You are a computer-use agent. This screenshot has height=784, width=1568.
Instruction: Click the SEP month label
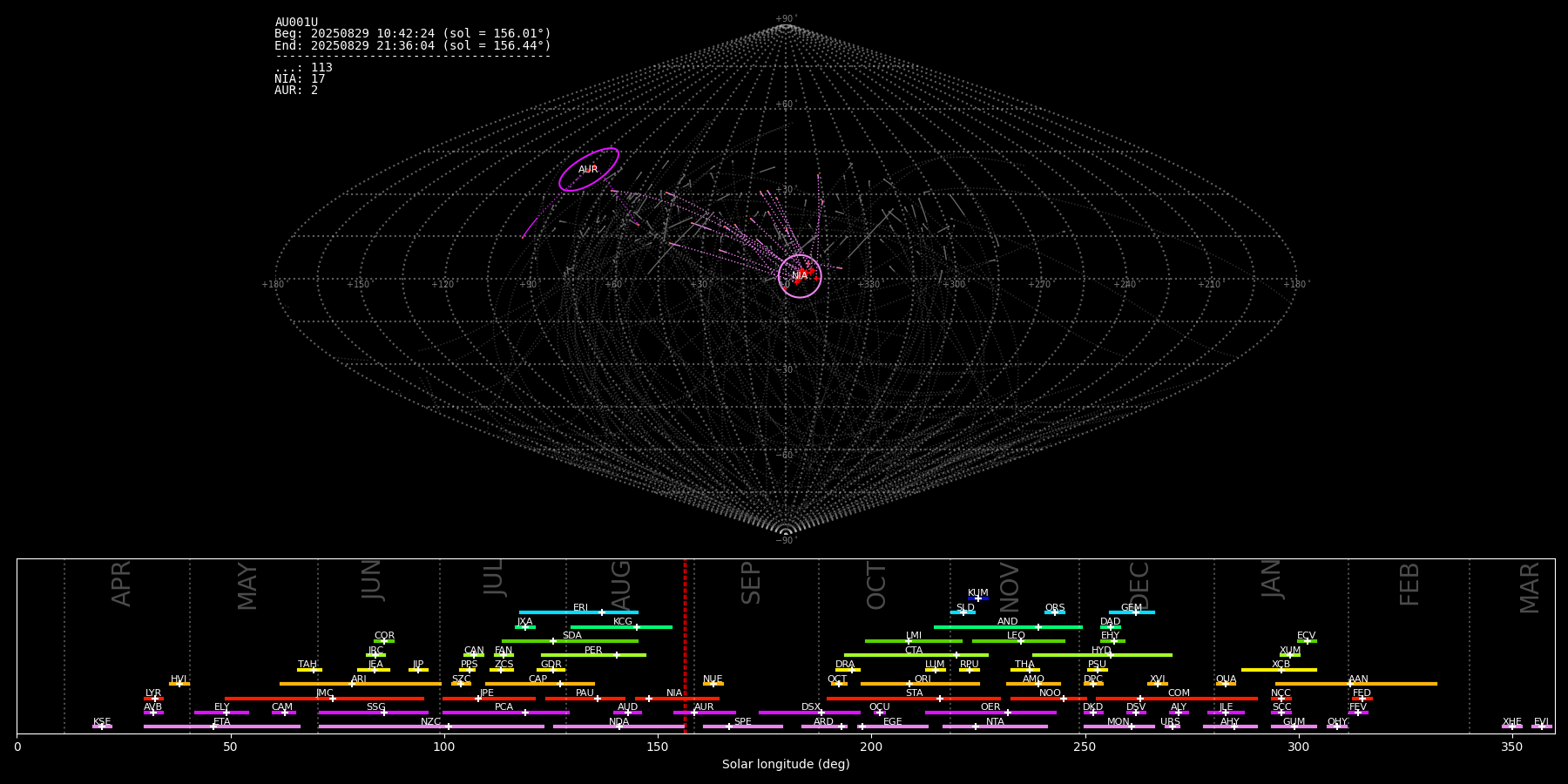click(x=751, y=583)
